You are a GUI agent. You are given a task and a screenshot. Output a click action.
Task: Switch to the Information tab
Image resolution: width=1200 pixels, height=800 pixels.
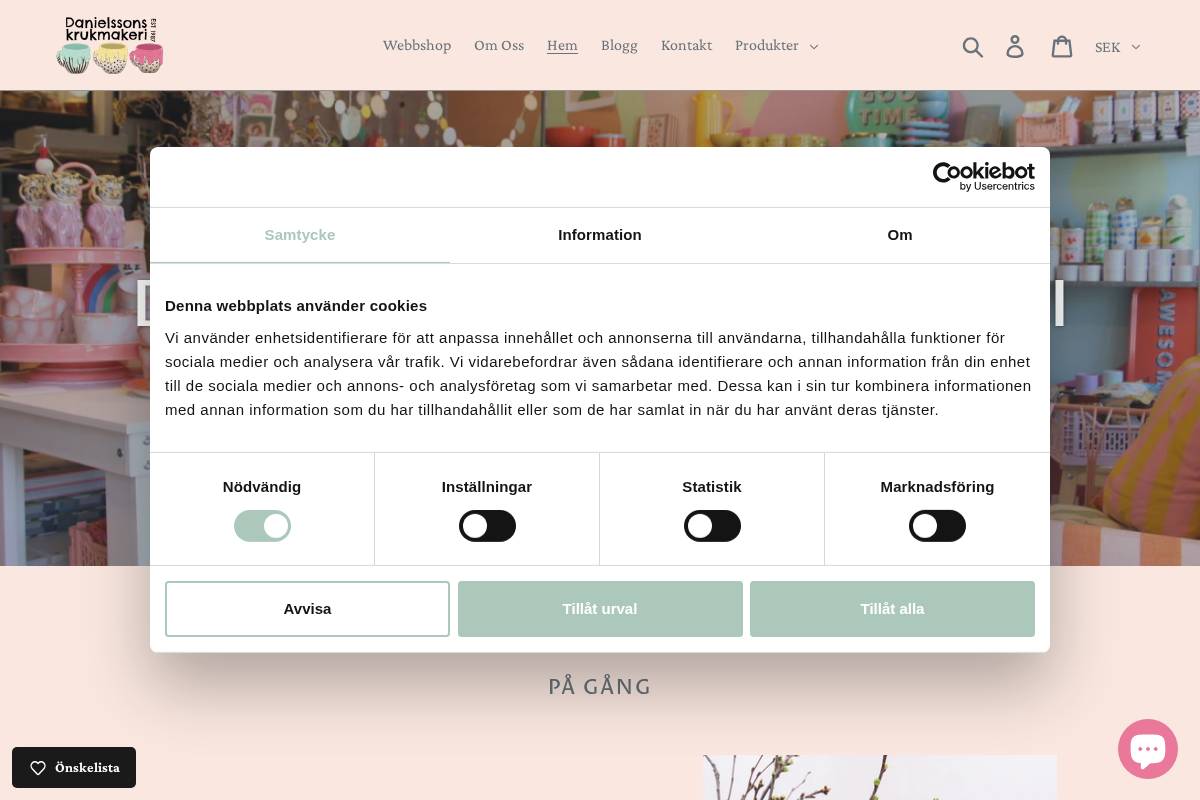tap(600, 235)
